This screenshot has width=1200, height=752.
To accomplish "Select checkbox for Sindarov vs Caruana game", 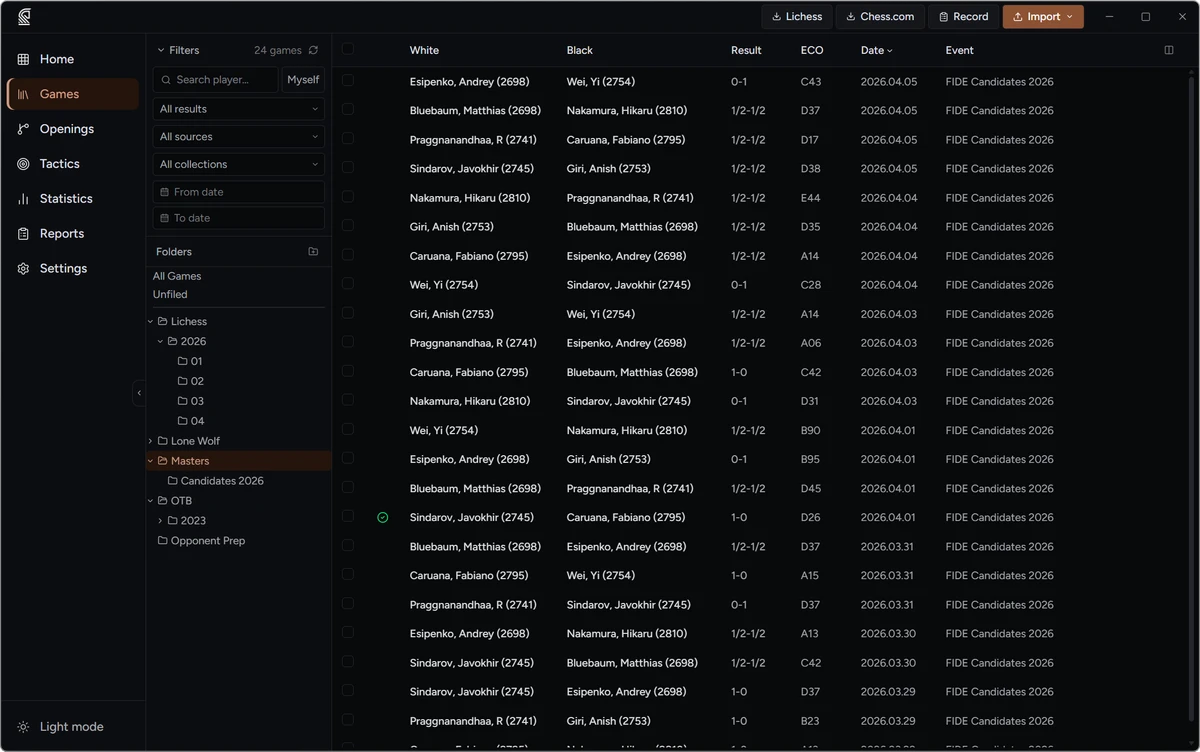I will coord(348,517).
